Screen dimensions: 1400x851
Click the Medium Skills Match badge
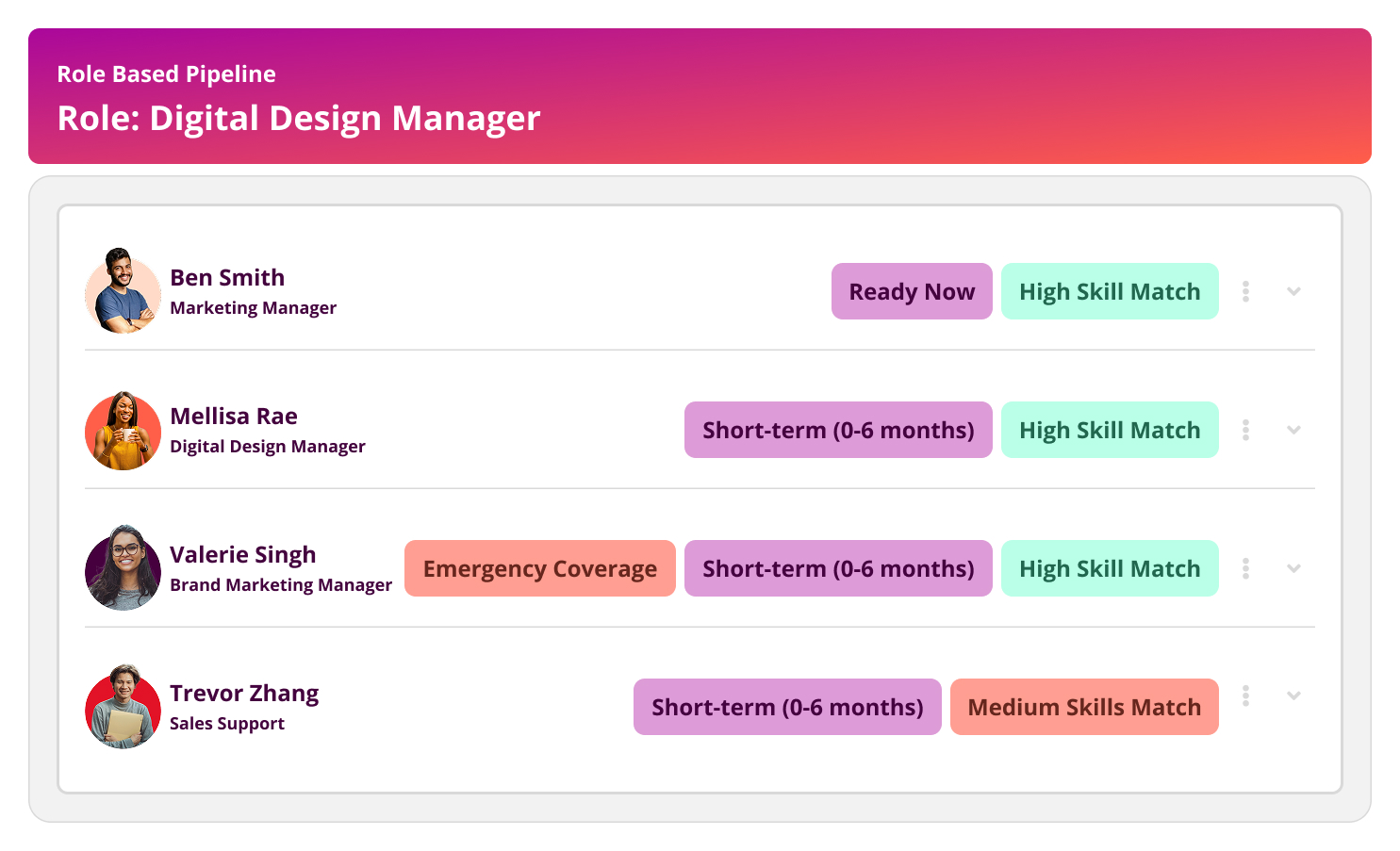(1084, 707)
